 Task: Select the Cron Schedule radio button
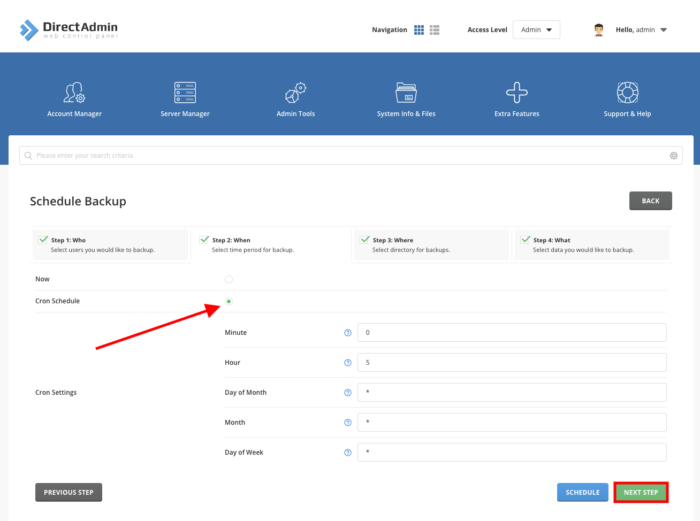point(229,301)
